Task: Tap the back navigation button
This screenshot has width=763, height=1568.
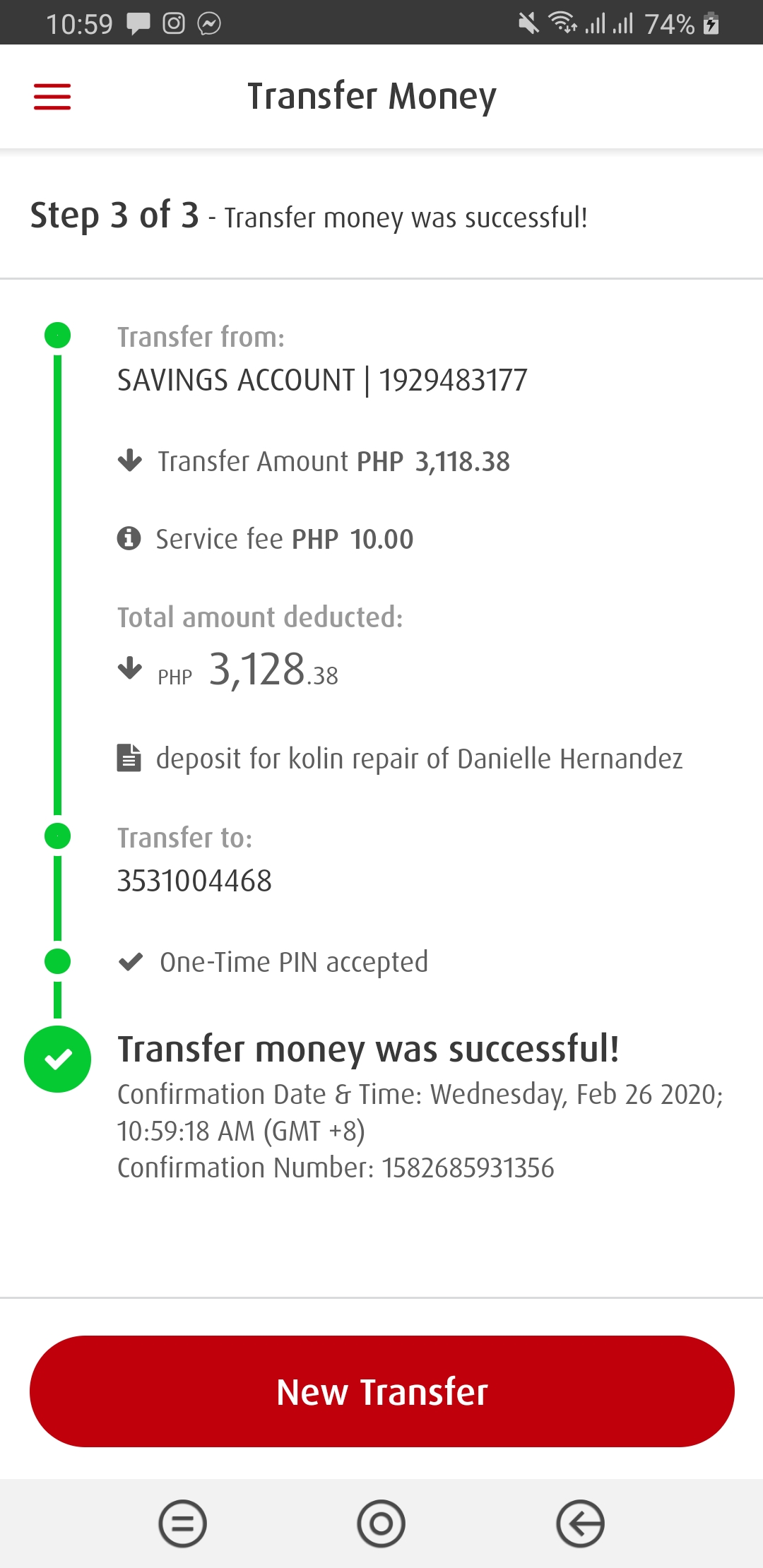Action: [580, 1524]
